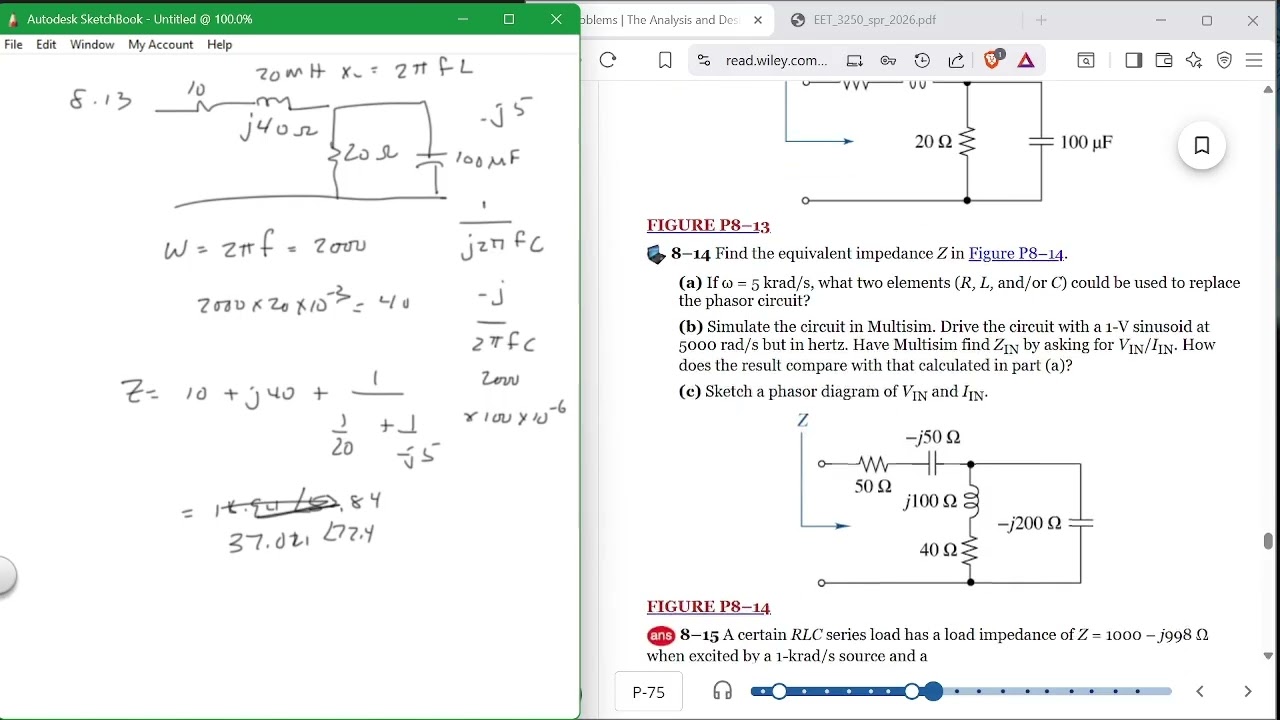1280x720 pixels.
Task: Open Brave Rewards triangle icon
Action: pos(1026,60)
